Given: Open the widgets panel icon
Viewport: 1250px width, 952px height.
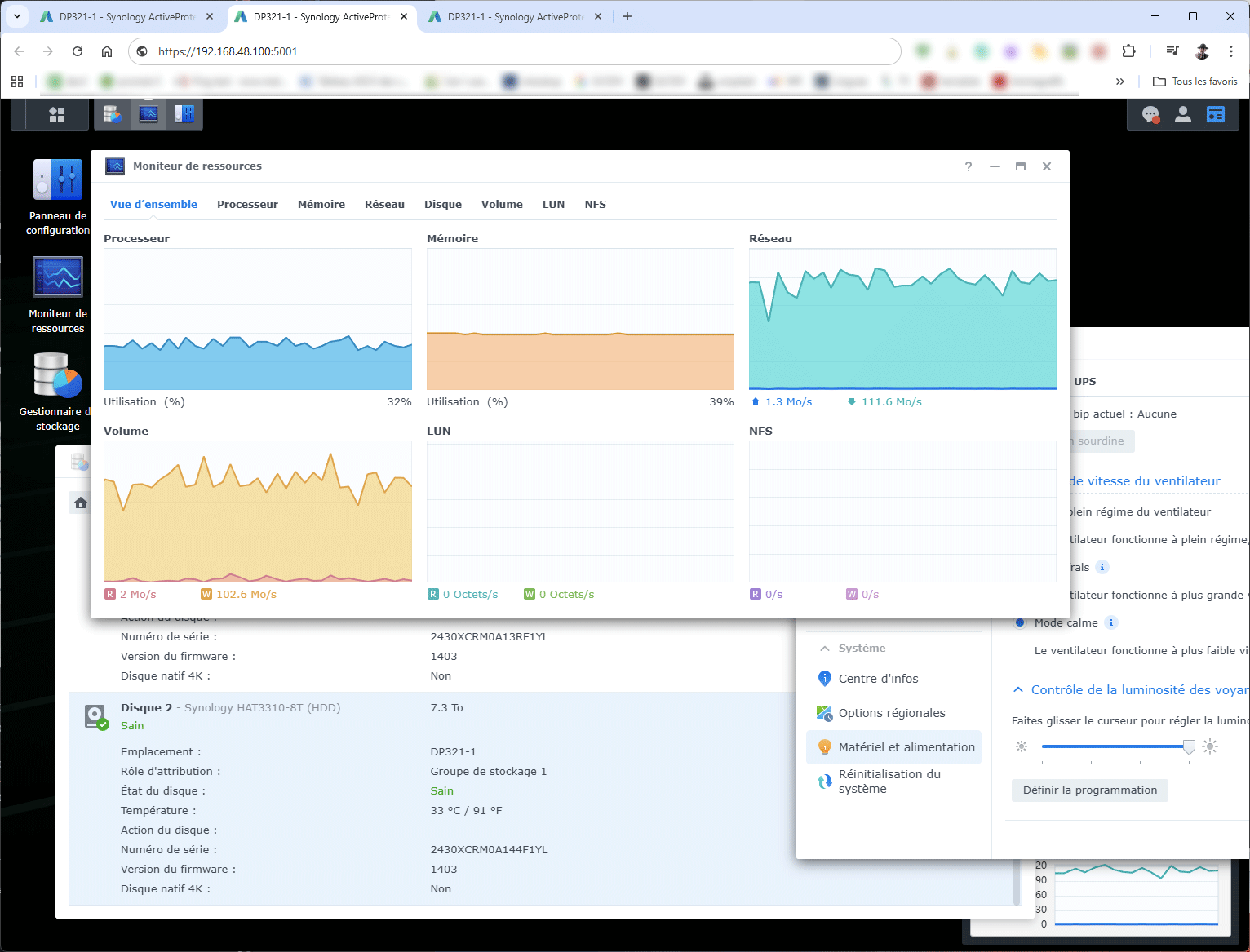Looking at the screenshot, I should 1215,115.
